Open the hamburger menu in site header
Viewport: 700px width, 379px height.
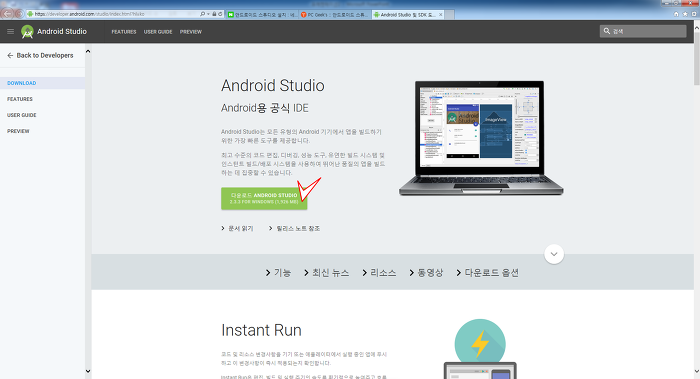point(10,31)
